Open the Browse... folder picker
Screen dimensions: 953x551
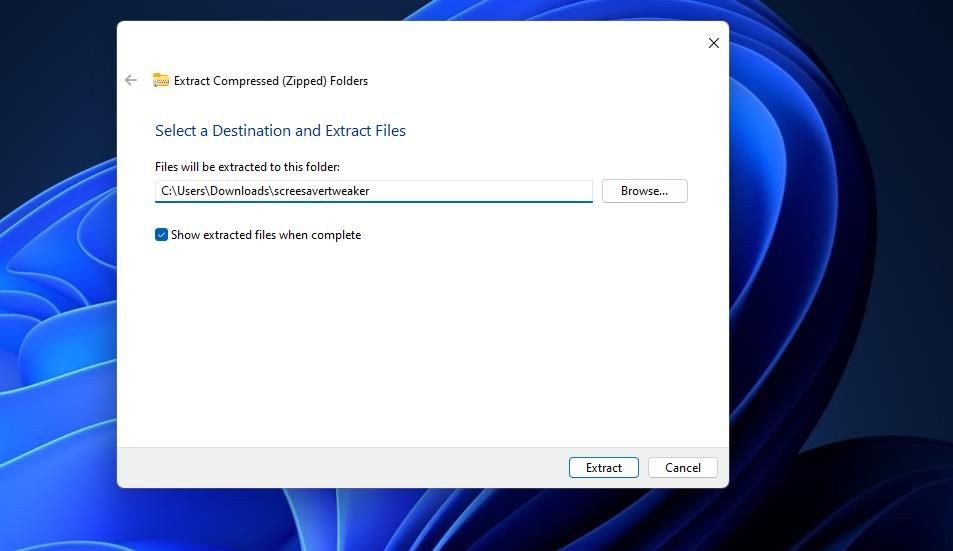pos(644,191)
